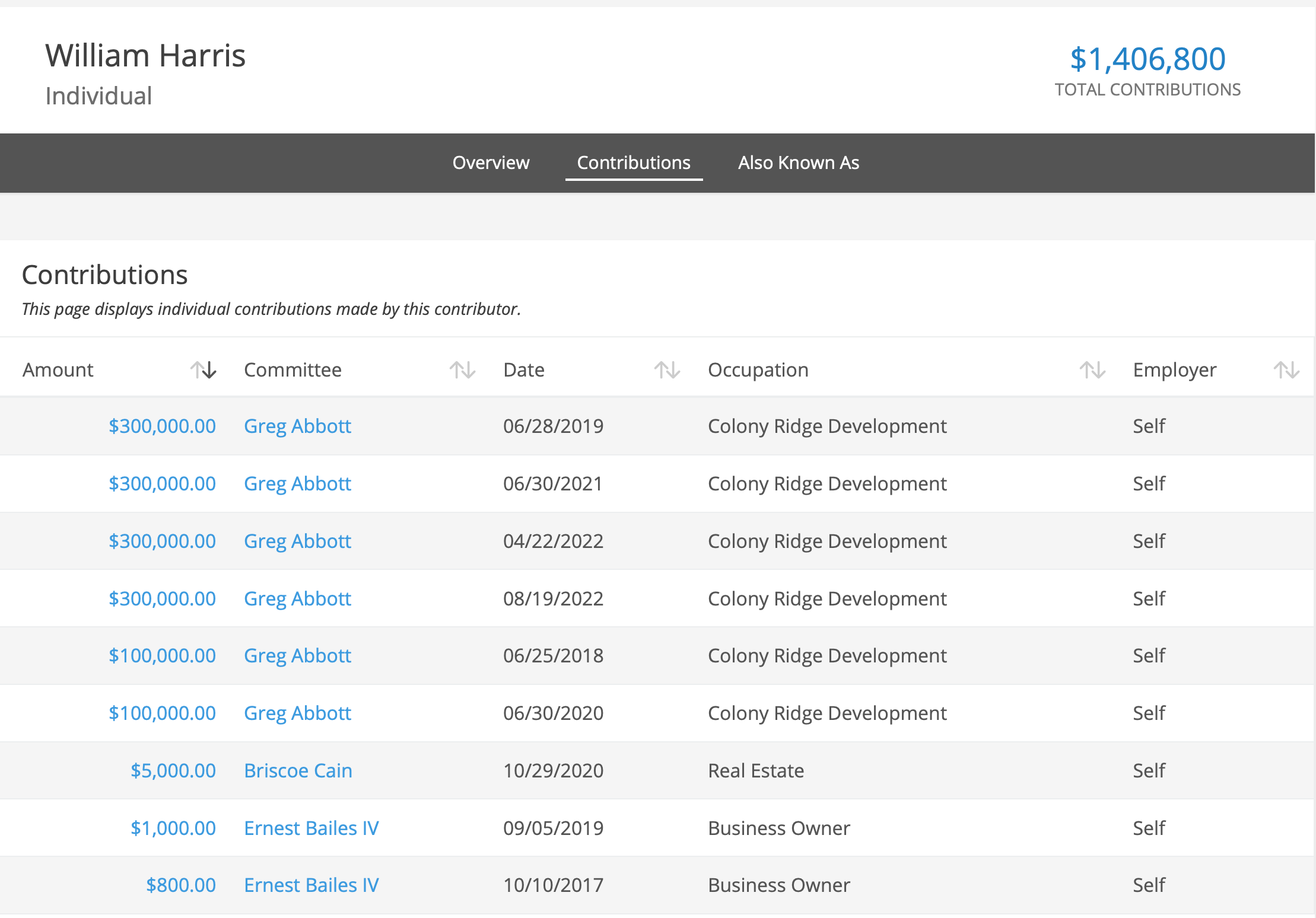Open $300,000.00 contribution dated 06/28/2019
1316x918 pixels.
pyautogui.click(x=162, y=426)
